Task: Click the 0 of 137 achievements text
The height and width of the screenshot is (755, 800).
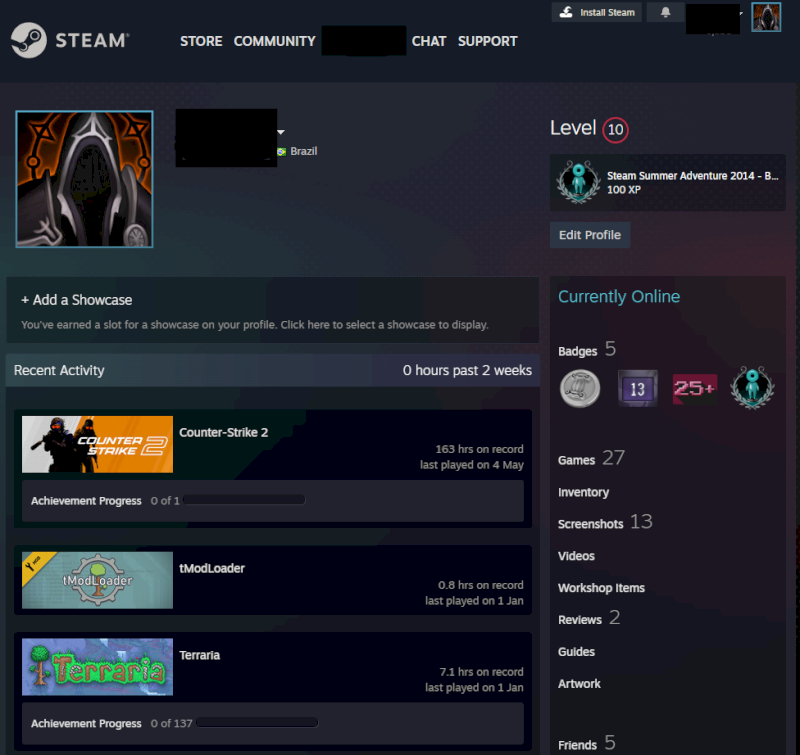Action: (x=171, y=723)
